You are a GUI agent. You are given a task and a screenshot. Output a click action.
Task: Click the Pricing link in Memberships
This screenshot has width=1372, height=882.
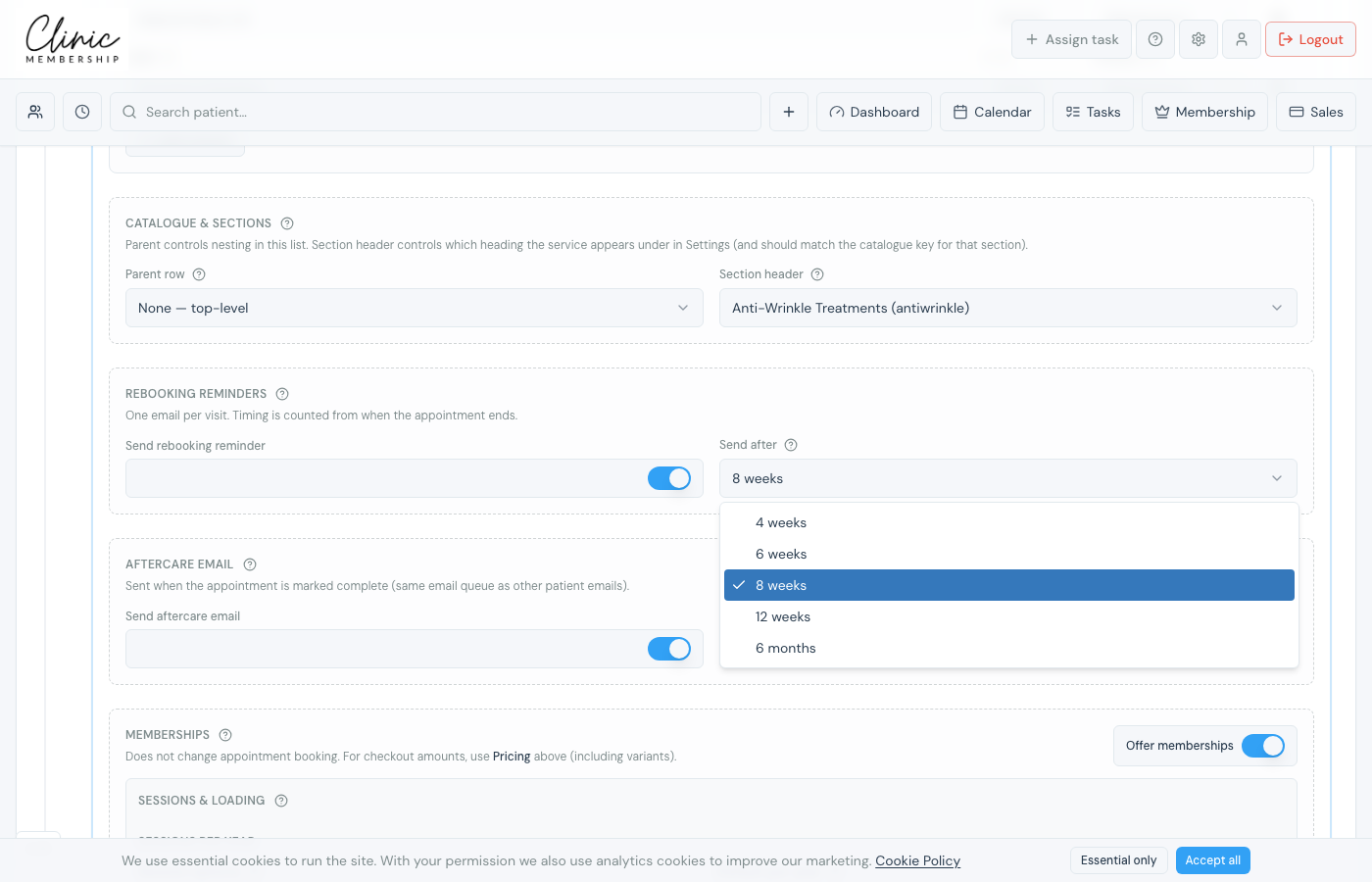(x=512, y=757)
